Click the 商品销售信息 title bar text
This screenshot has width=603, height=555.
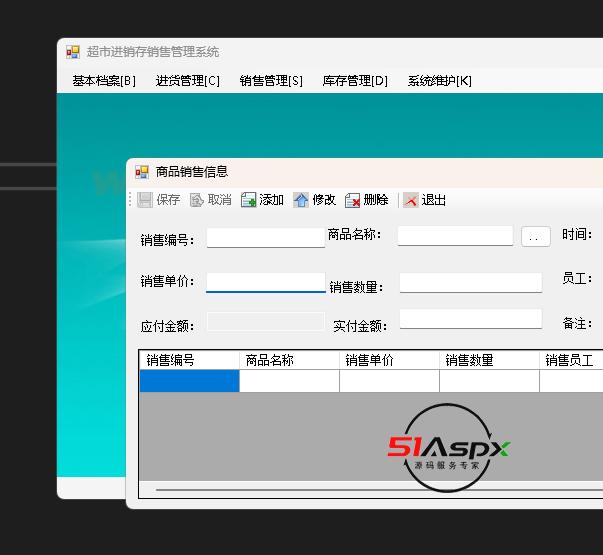point(192,172)
